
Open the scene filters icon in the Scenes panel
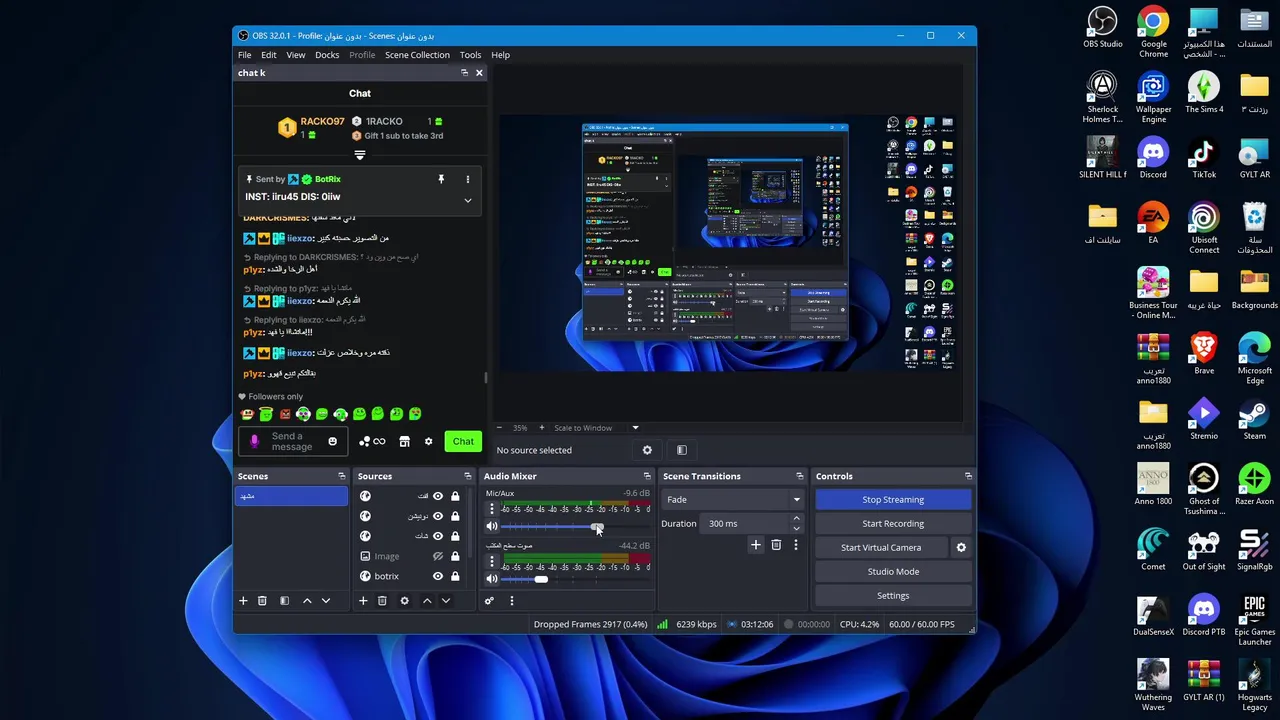tap(284, 601)
